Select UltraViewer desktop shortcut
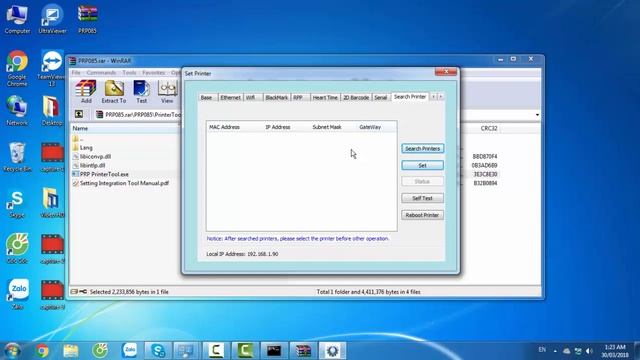The width and height of the screenshot is (640, 360). [x=52, y=19]
